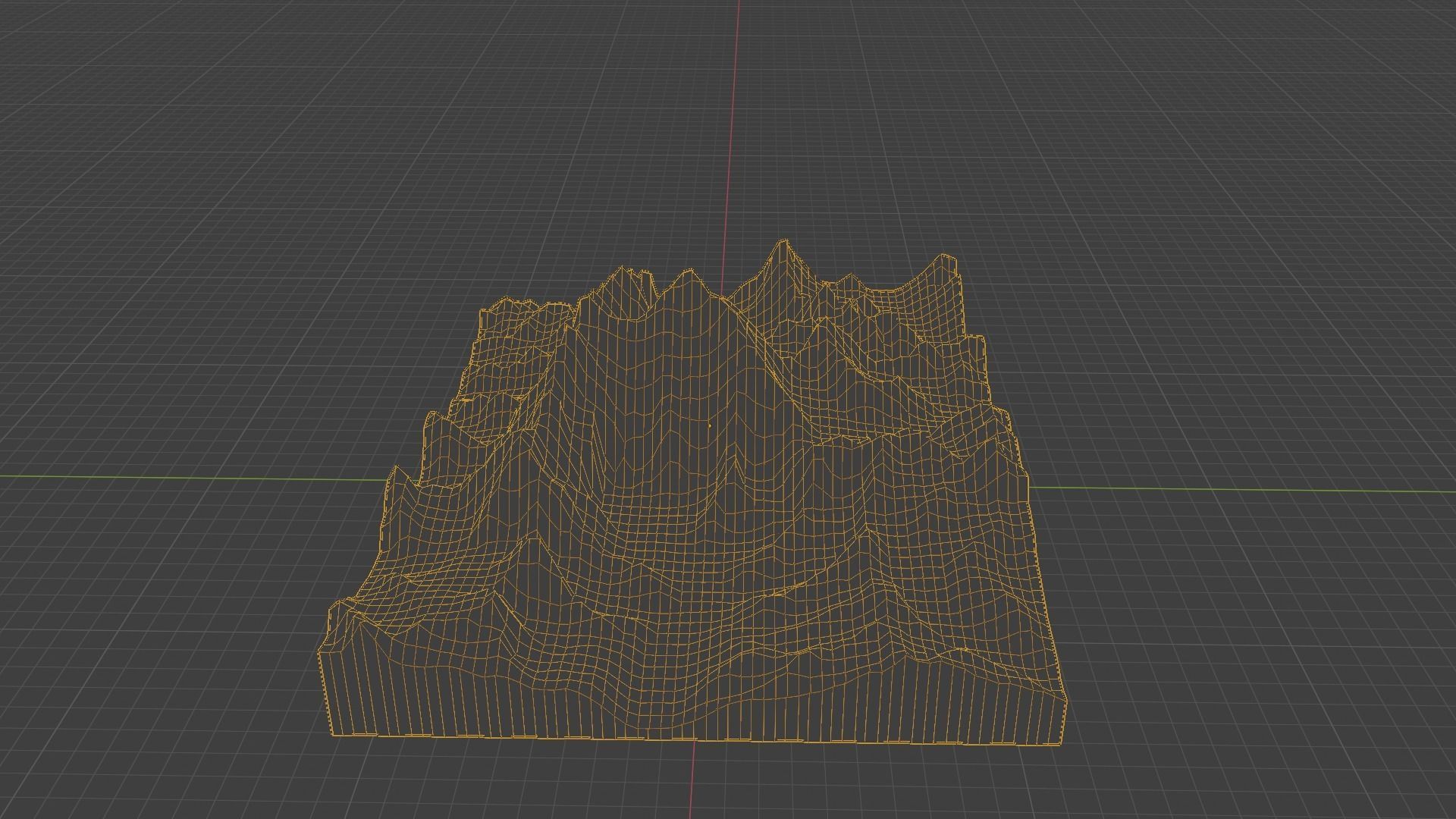
Task: Click the front-left bottom corner of the terrain base
Action: 334,735
